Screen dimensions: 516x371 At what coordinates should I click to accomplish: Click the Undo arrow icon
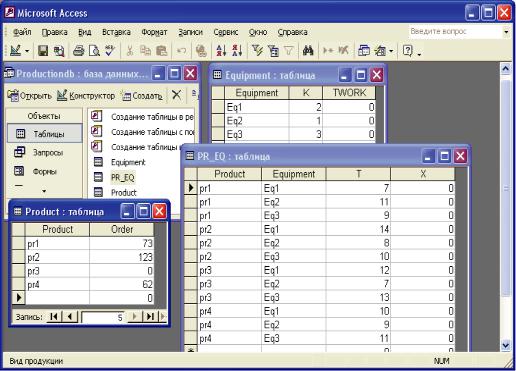181,51
